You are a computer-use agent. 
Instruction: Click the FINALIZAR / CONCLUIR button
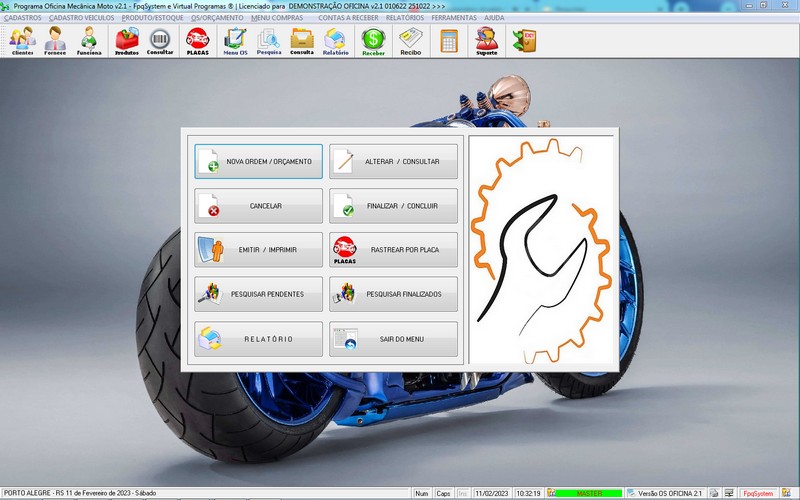tap(393, 206)
